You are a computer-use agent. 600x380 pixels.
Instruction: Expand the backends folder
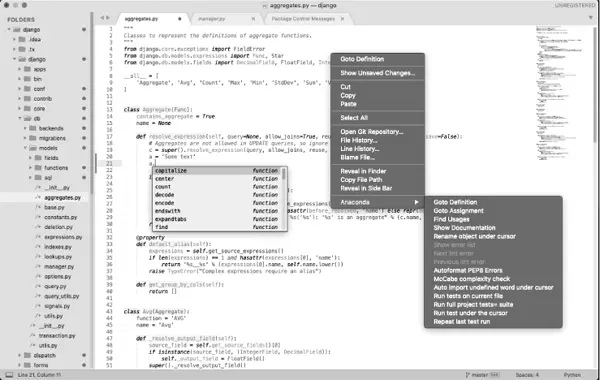tap(25, 128)
